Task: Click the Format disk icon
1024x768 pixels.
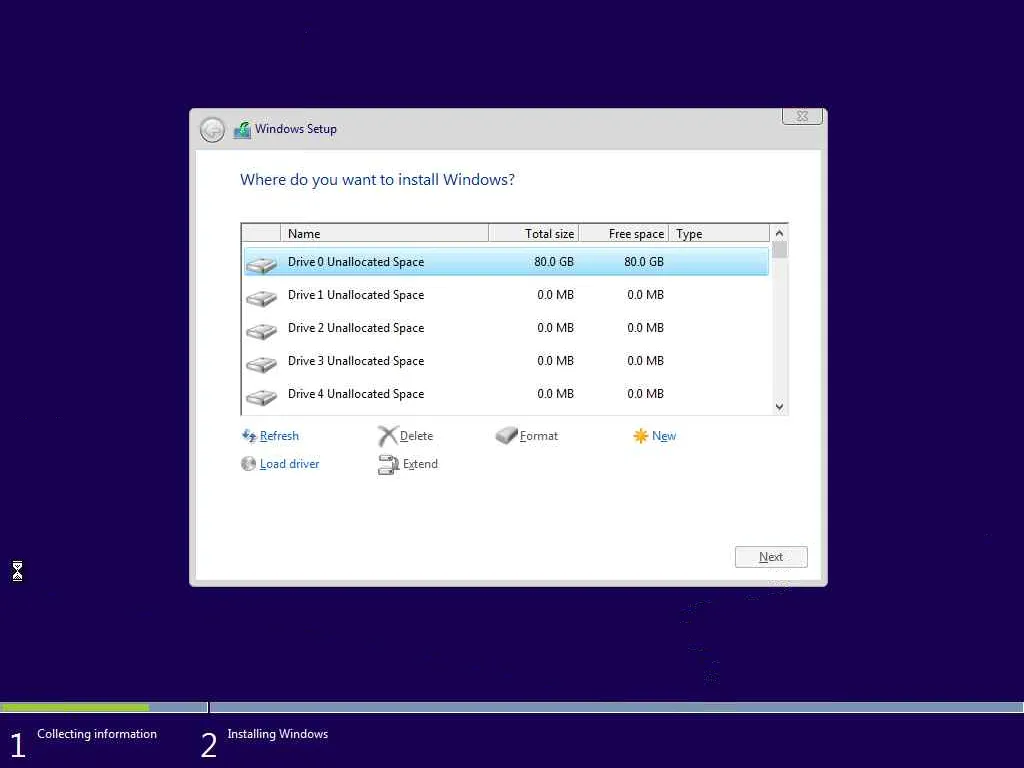Action: [x=506, y=435]
